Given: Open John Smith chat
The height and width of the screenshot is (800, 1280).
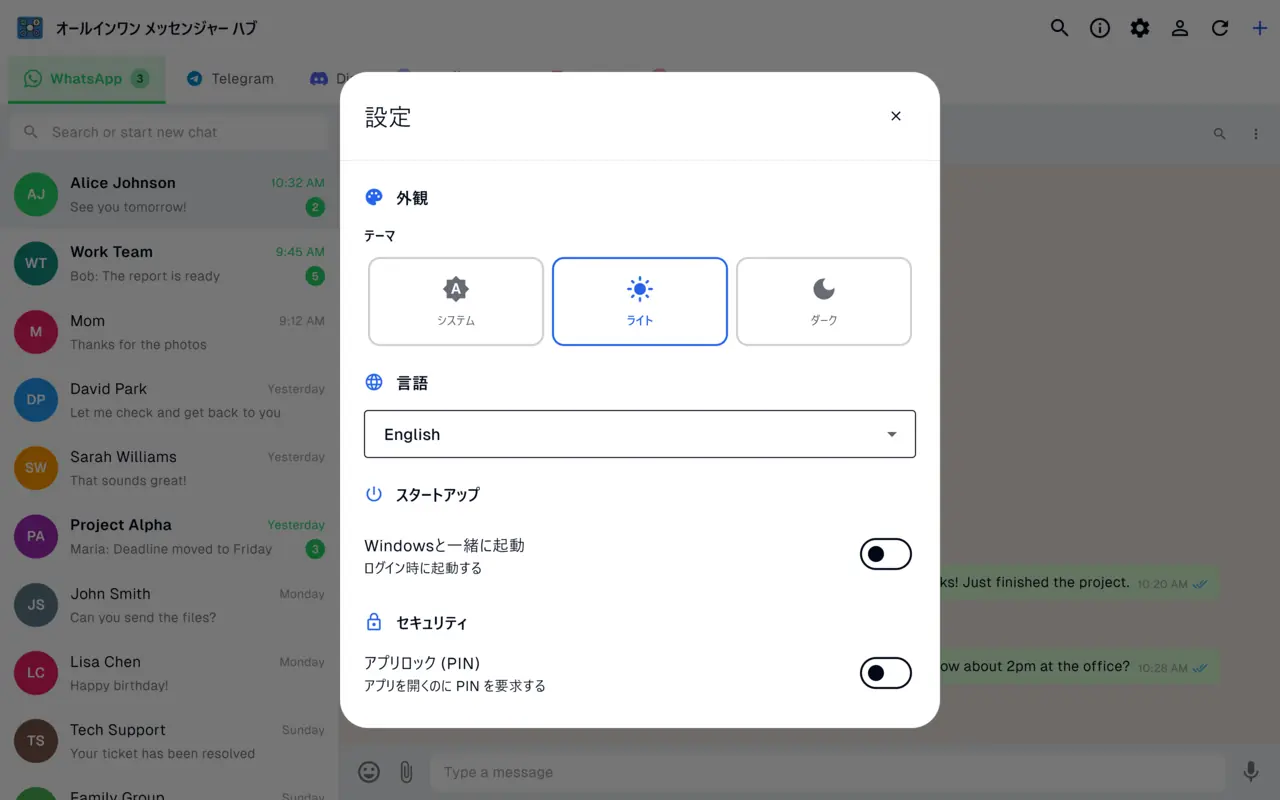Looking at the screenshot, I should (169, 605).
